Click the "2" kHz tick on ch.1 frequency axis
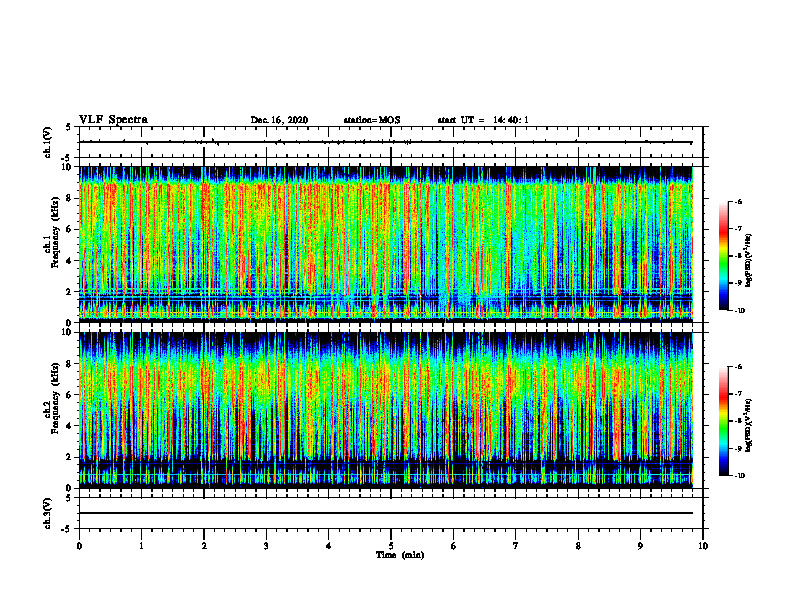This screenshot has width=792, height=612. tap(69, 292)
